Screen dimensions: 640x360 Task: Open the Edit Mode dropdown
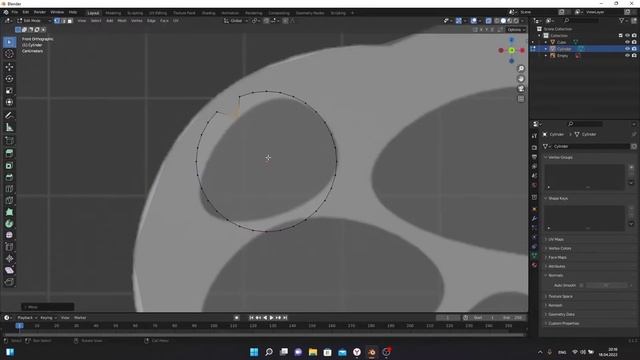34,20
